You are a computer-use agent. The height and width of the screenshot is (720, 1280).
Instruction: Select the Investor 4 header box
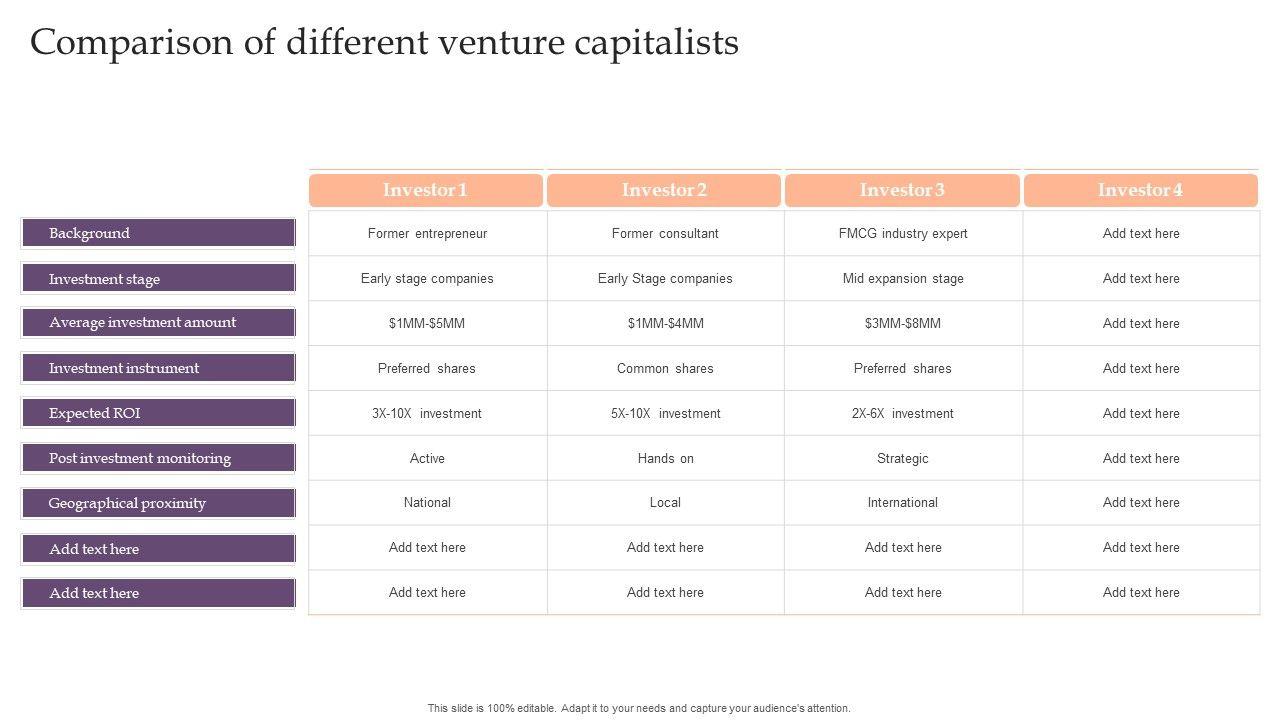[1140, 190]
